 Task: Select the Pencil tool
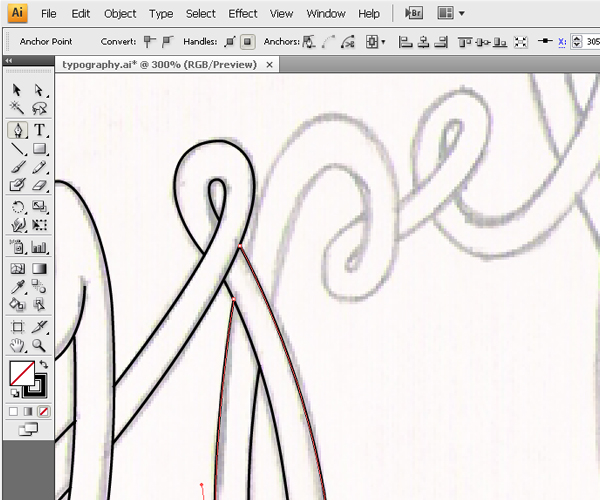click(39, 167)
